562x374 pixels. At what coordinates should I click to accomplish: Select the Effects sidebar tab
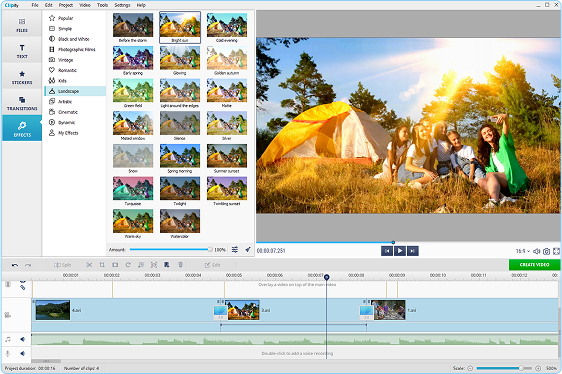[22, 128]
